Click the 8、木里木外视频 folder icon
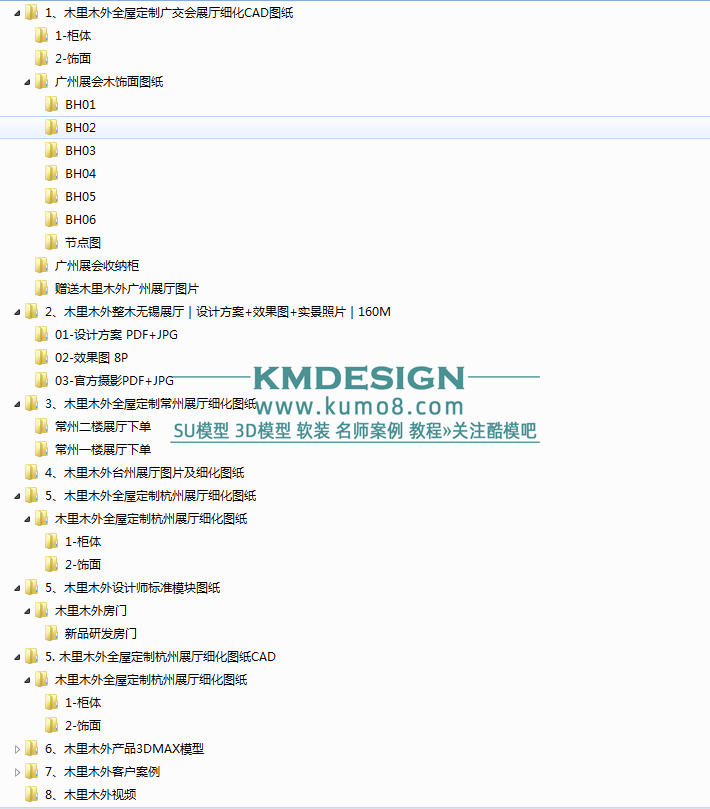 31,794
